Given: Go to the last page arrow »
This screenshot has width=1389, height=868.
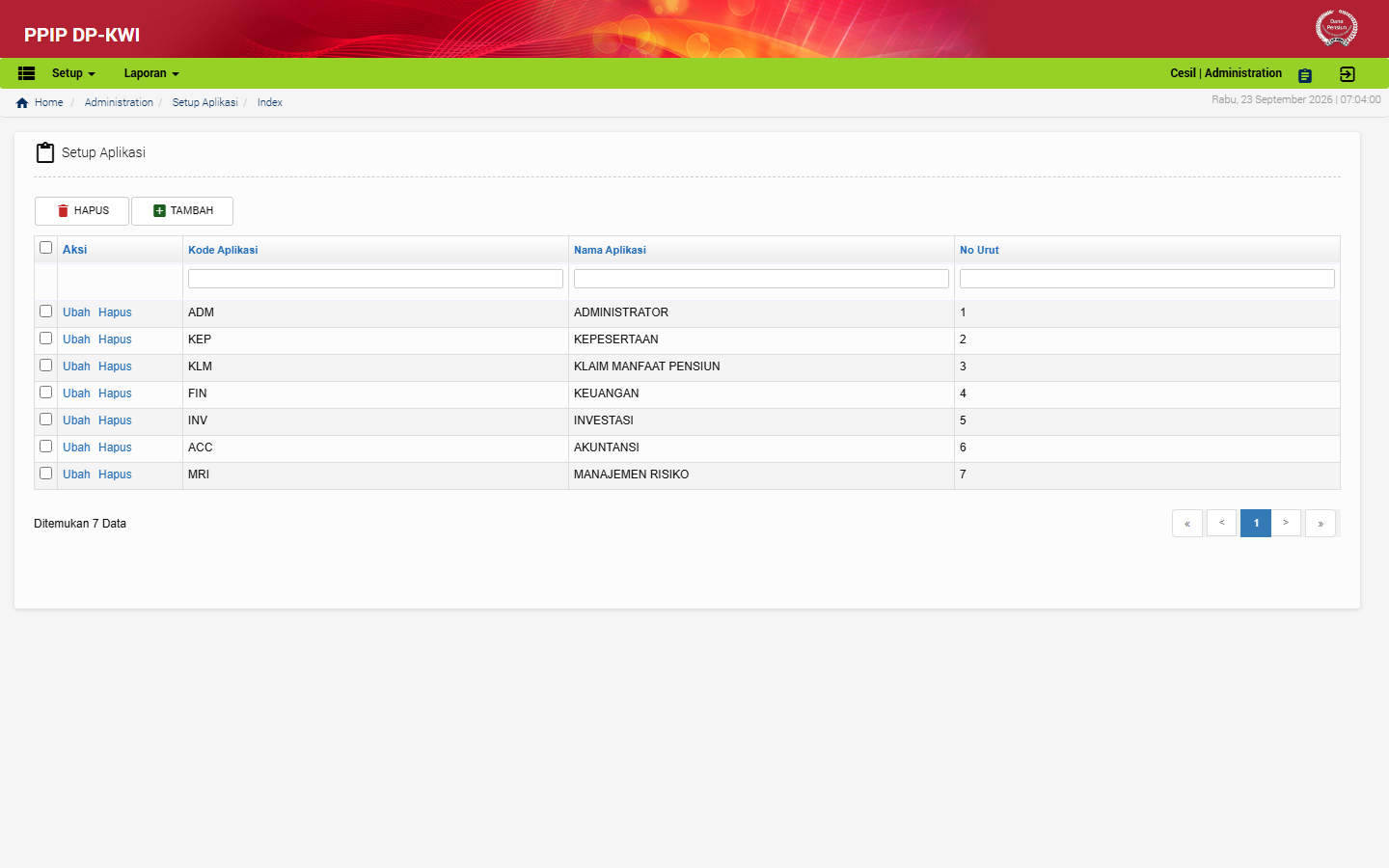Looking at the screenshot, I should click(x=1321, y=523).
